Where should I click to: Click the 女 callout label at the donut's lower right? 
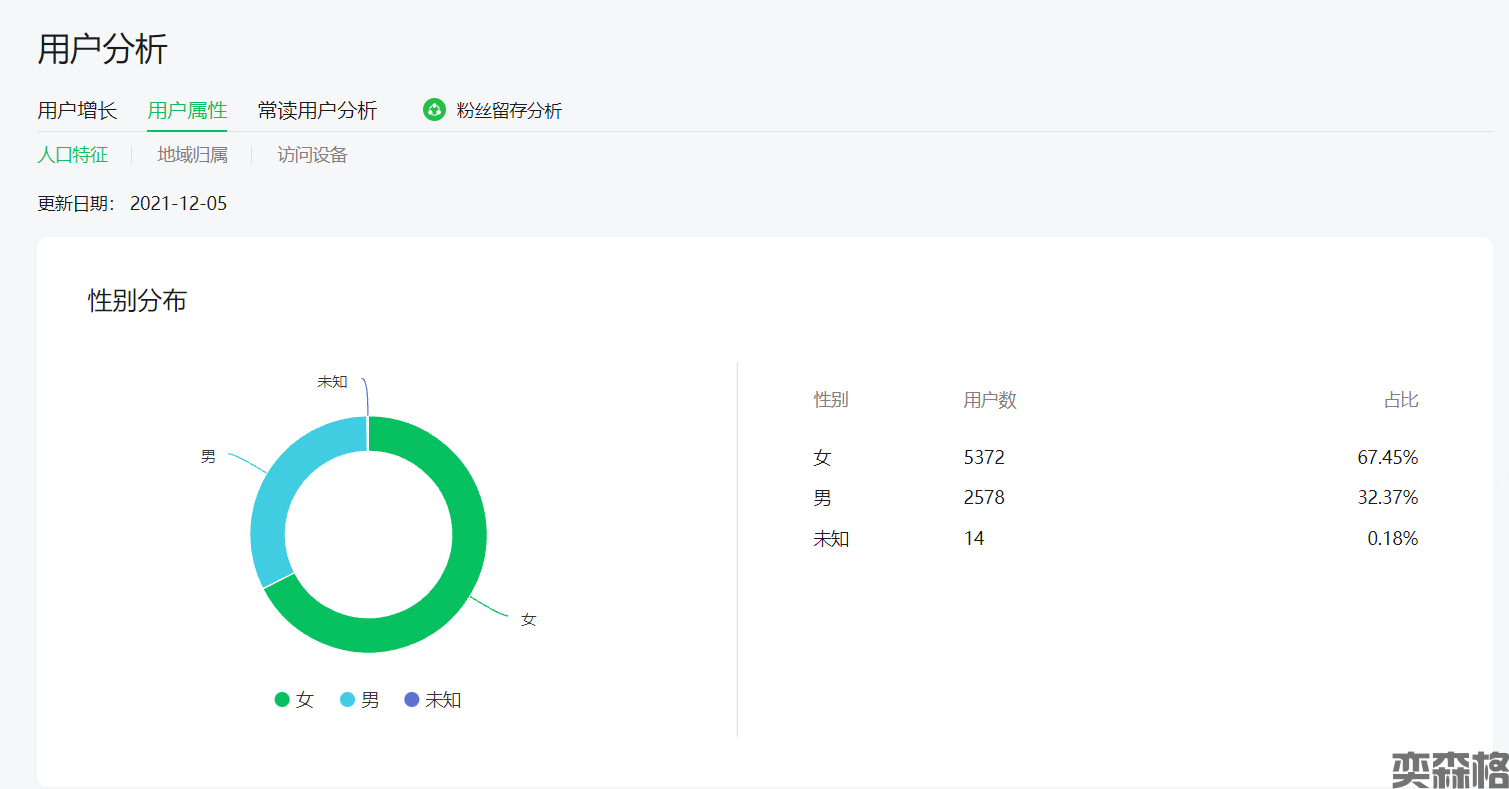528,620
